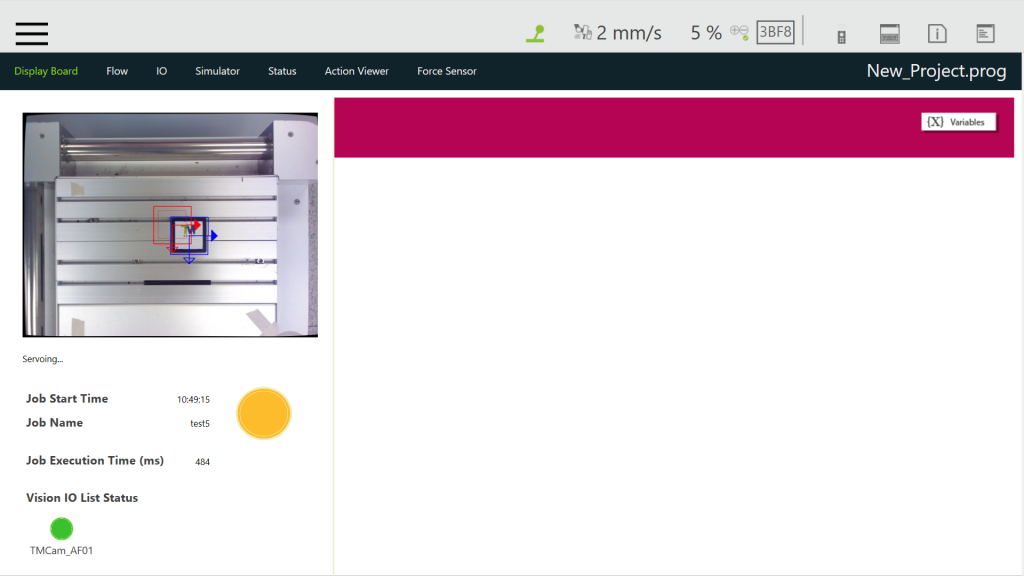Click the orange job status indicator

(x=264, y=414)
